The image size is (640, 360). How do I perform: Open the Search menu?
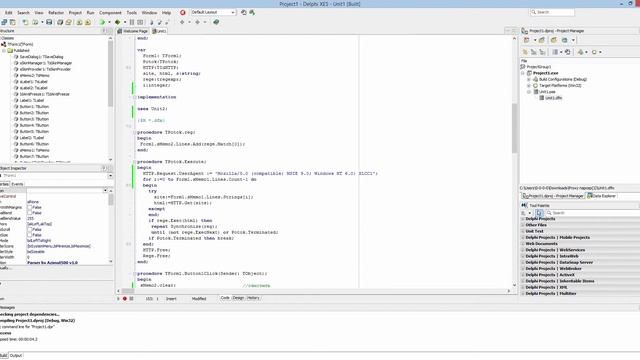point(23,13)
